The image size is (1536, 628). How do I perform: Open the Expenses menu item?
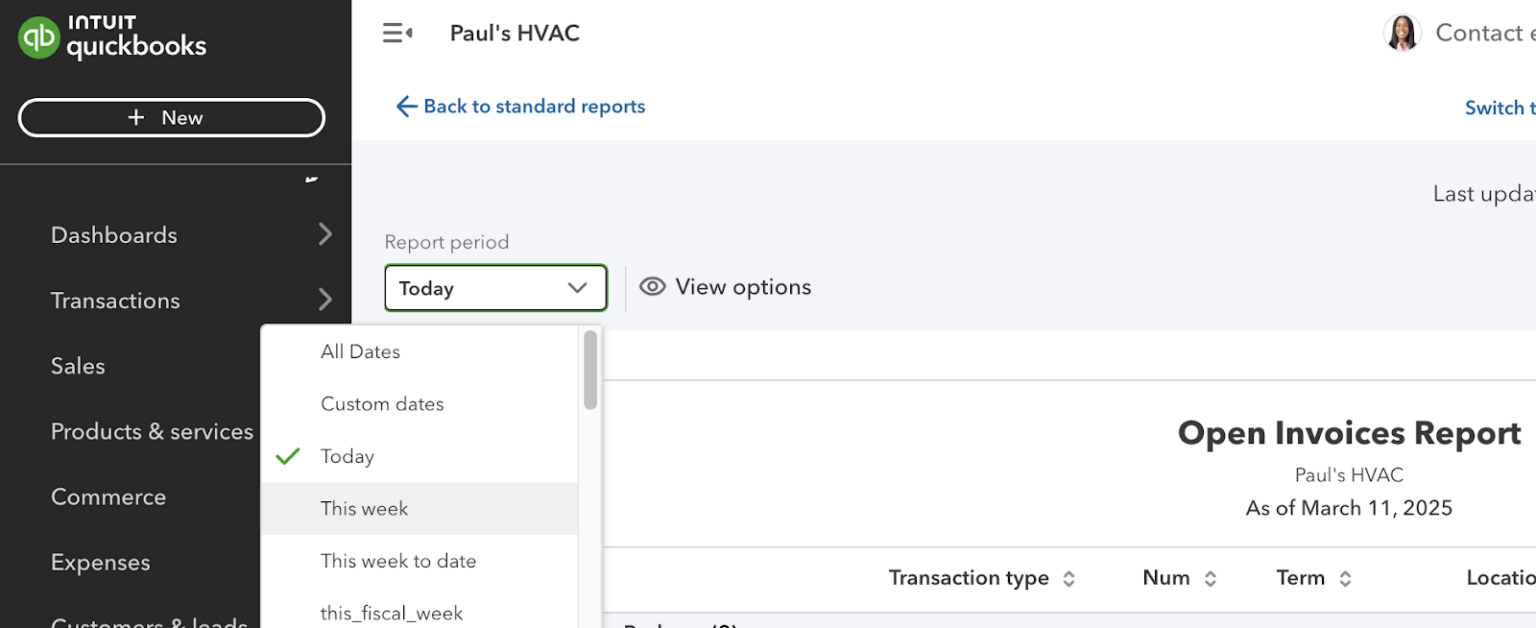[x=100, y=562]
